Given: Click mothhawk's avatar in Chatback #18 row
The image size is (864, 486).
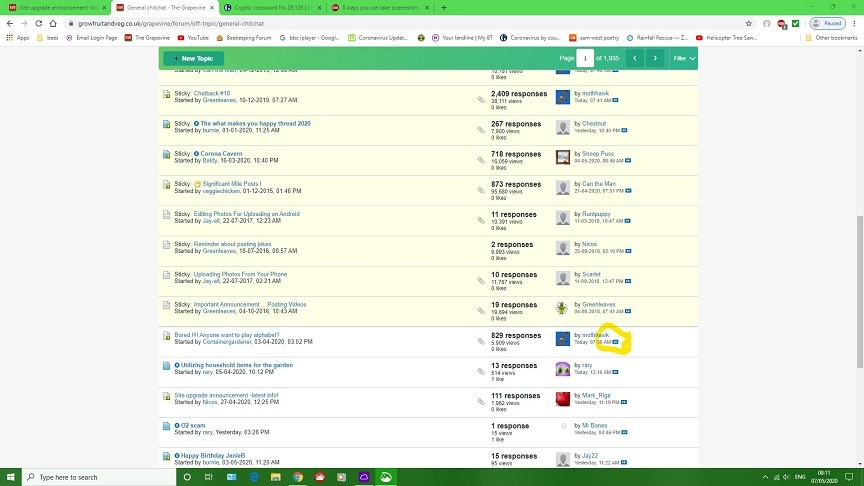Looking at the screenshot, I should (x=563, y=97).
